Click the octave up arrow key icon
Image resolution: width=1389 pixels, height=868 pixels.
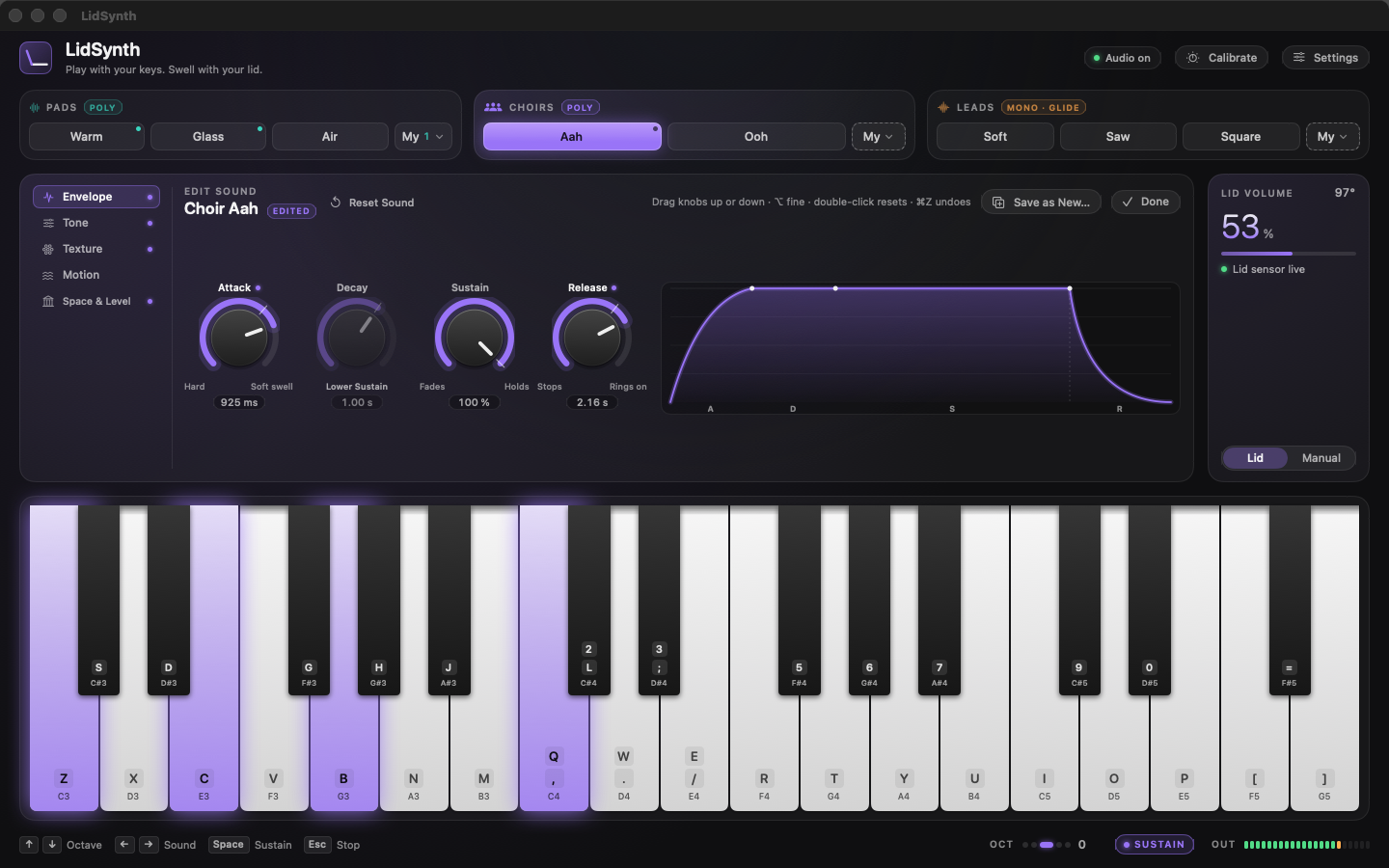30,845
